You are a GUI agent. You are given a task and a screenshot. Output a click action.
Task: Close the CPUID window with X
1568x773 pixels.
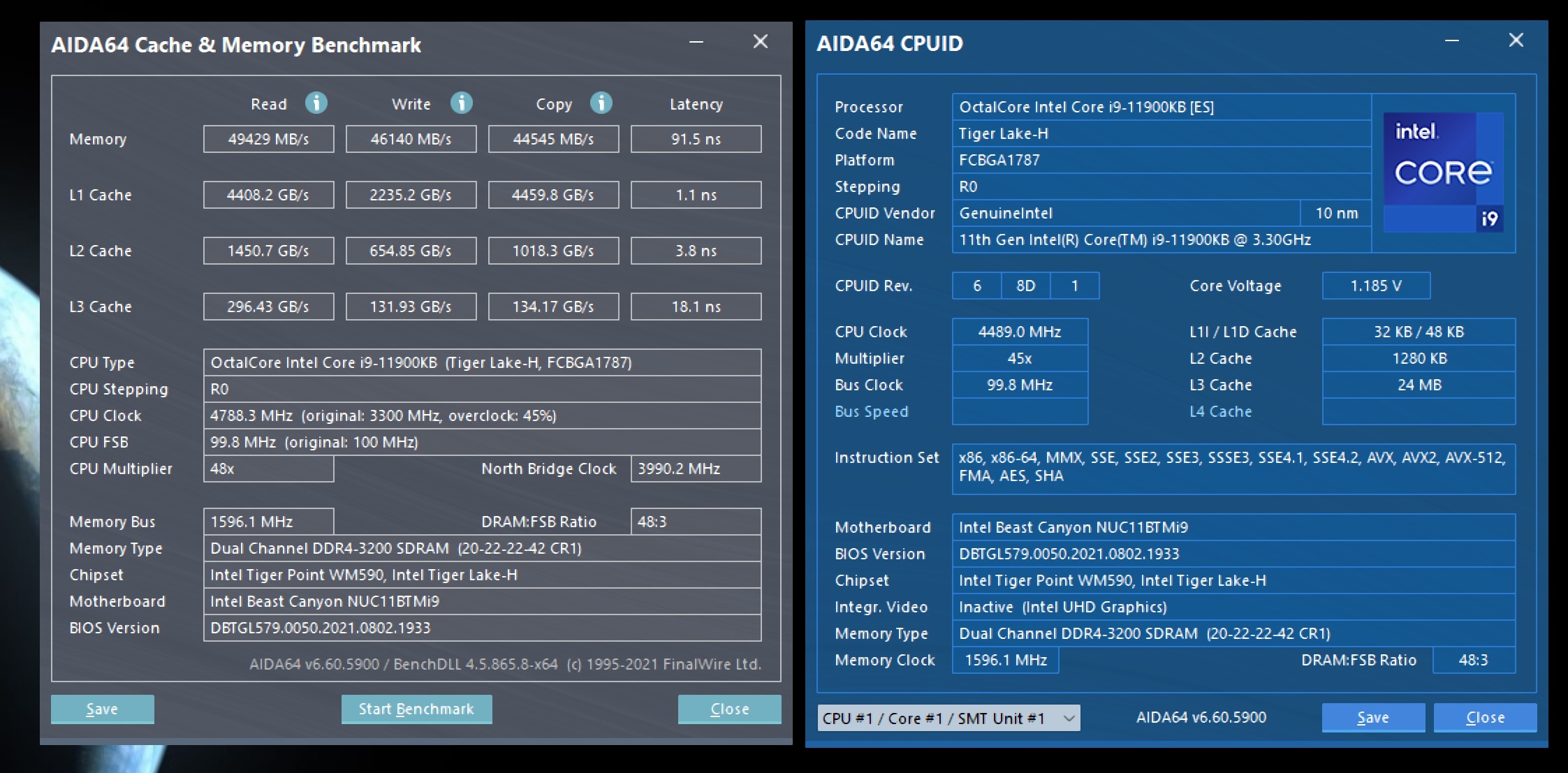point(1516,41)
